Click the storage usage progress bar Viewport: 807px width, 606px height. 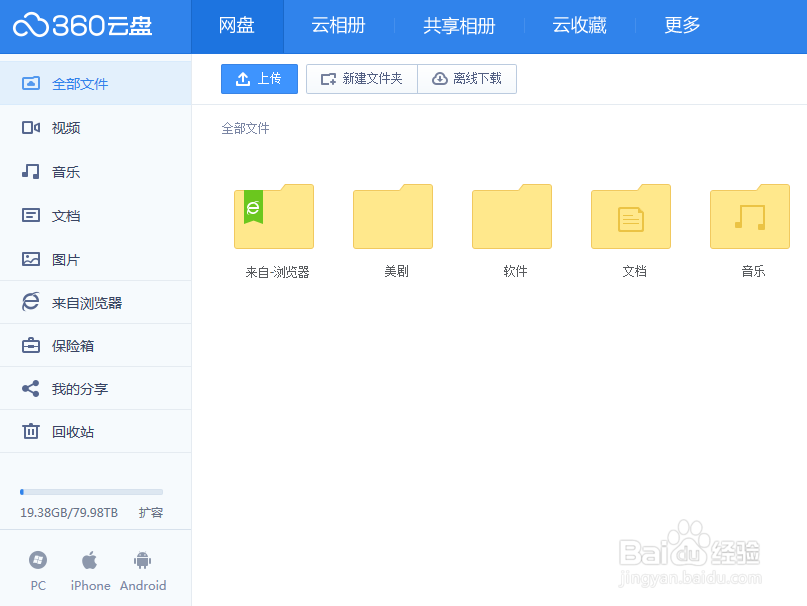(x=92, y=492)
